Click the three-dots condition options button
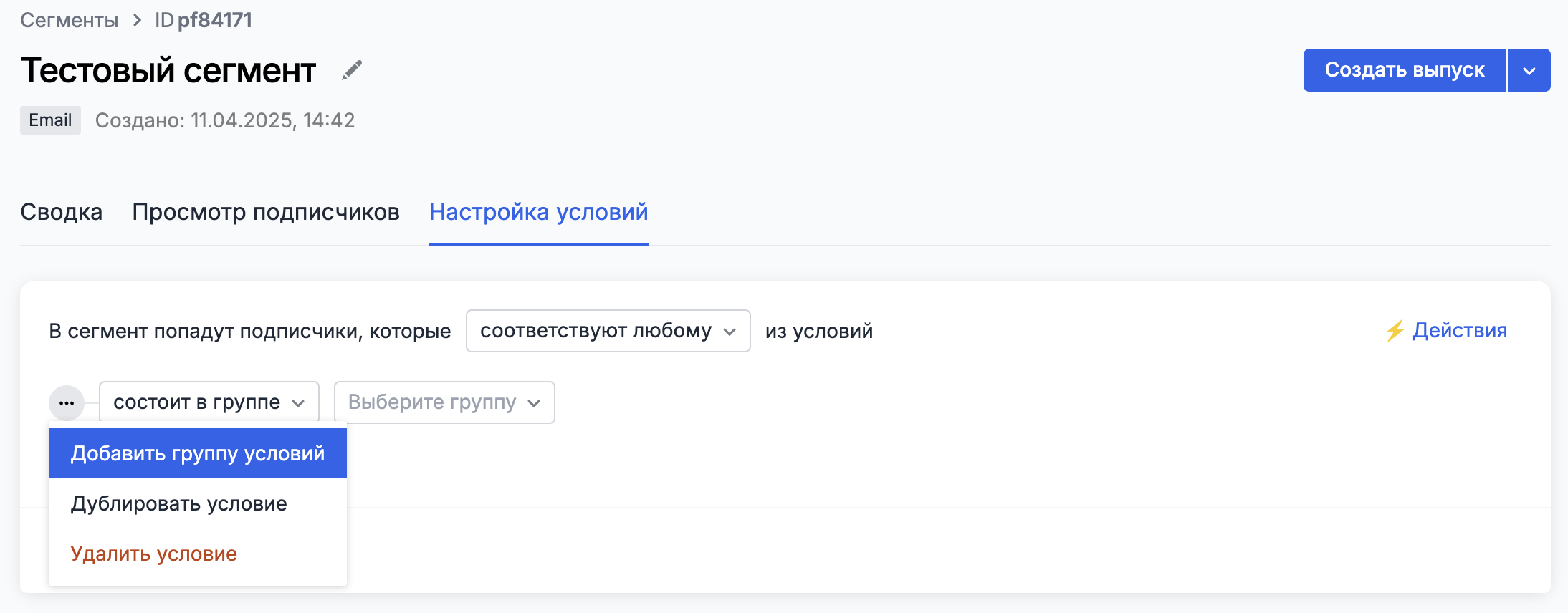The image size is (1568, 613). pos(67,402)
